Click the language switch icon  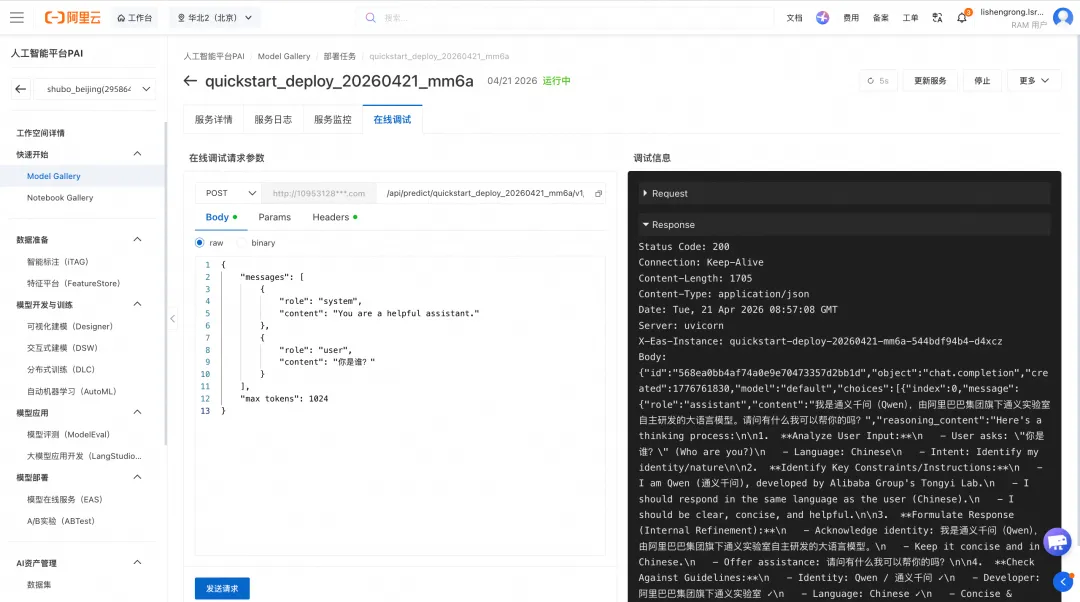click(937, 18)
